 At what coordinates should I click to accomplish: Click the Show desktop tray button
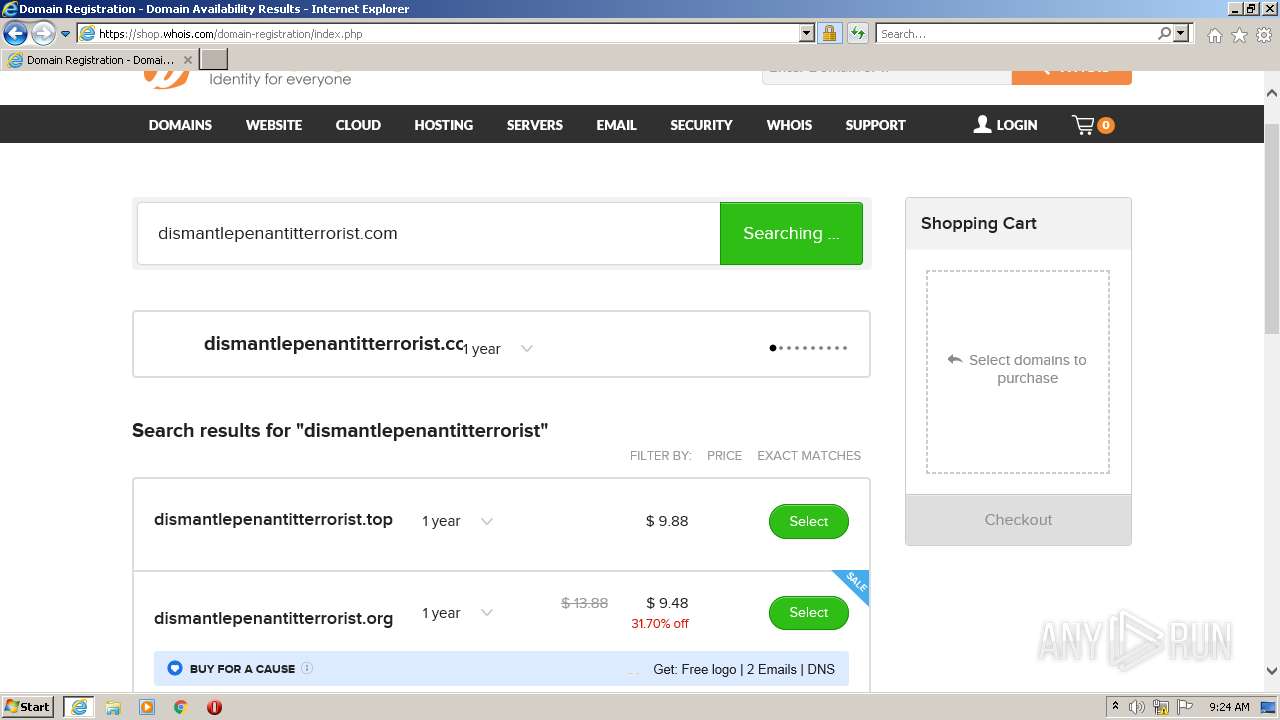(1269, 707)
